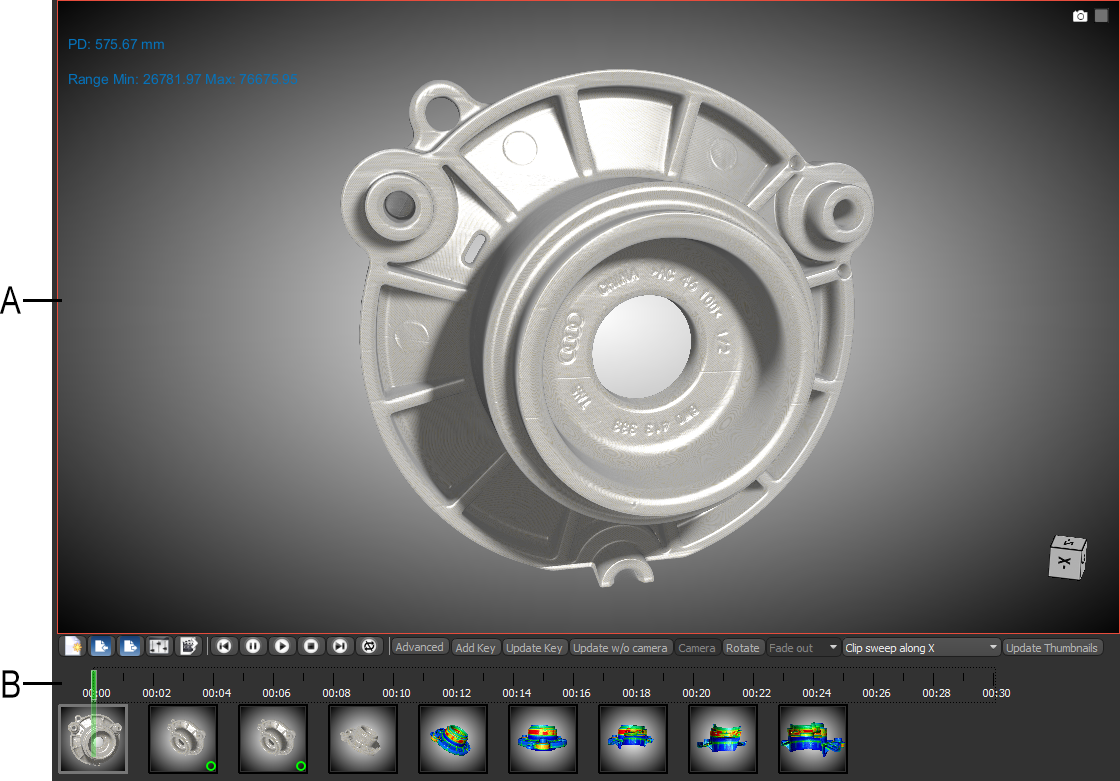Viewport: 1120px width, 781px height.
Task: Pause the animation playback
Action: pyautogui.click(x=253, y=646)
